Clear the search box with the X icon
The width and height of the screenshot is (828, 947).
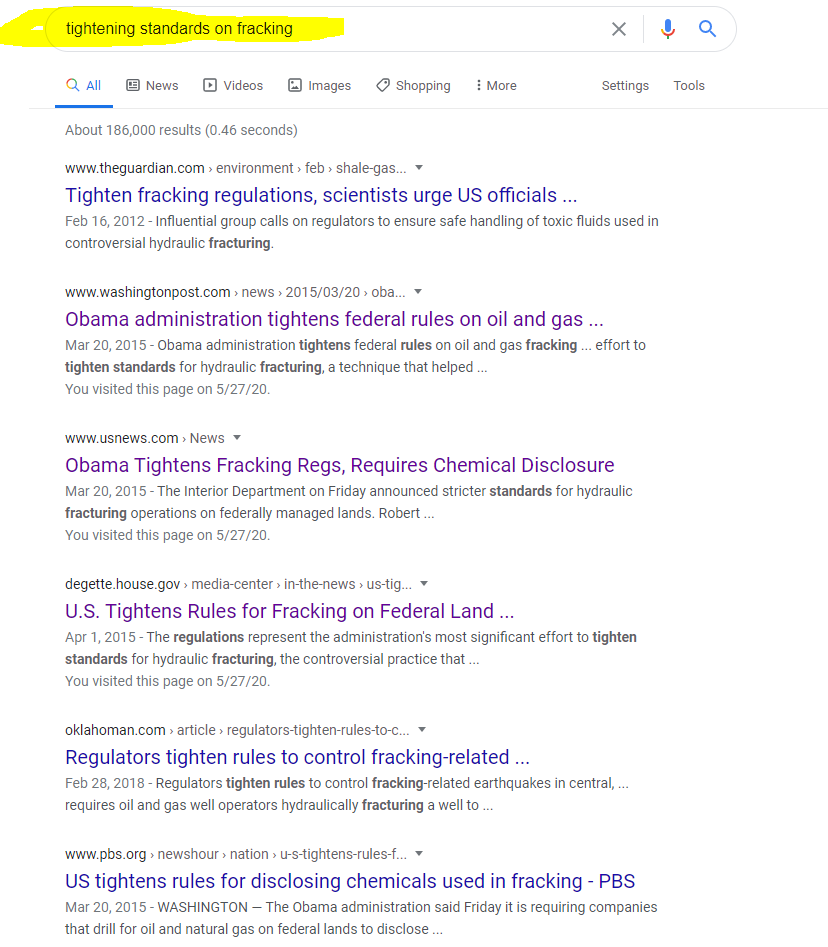[619, 29]
